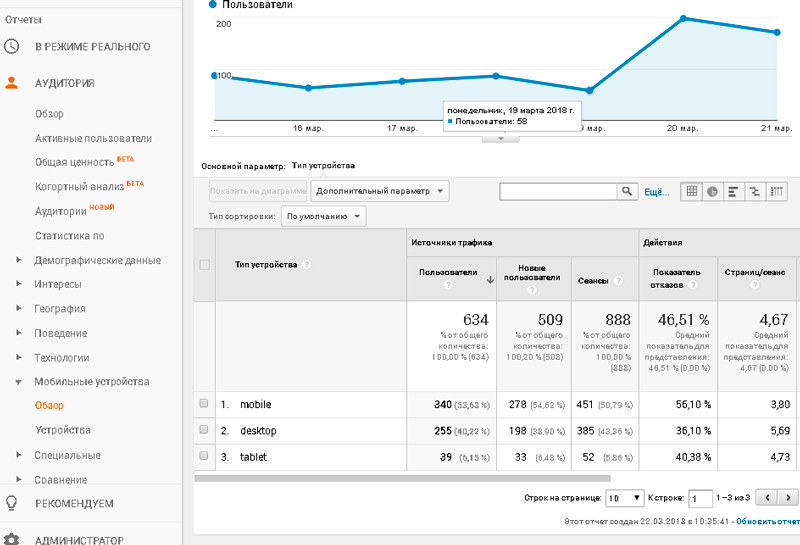
Task: Click Тип устройства primary dimension link
Action: tap(323, 165)
